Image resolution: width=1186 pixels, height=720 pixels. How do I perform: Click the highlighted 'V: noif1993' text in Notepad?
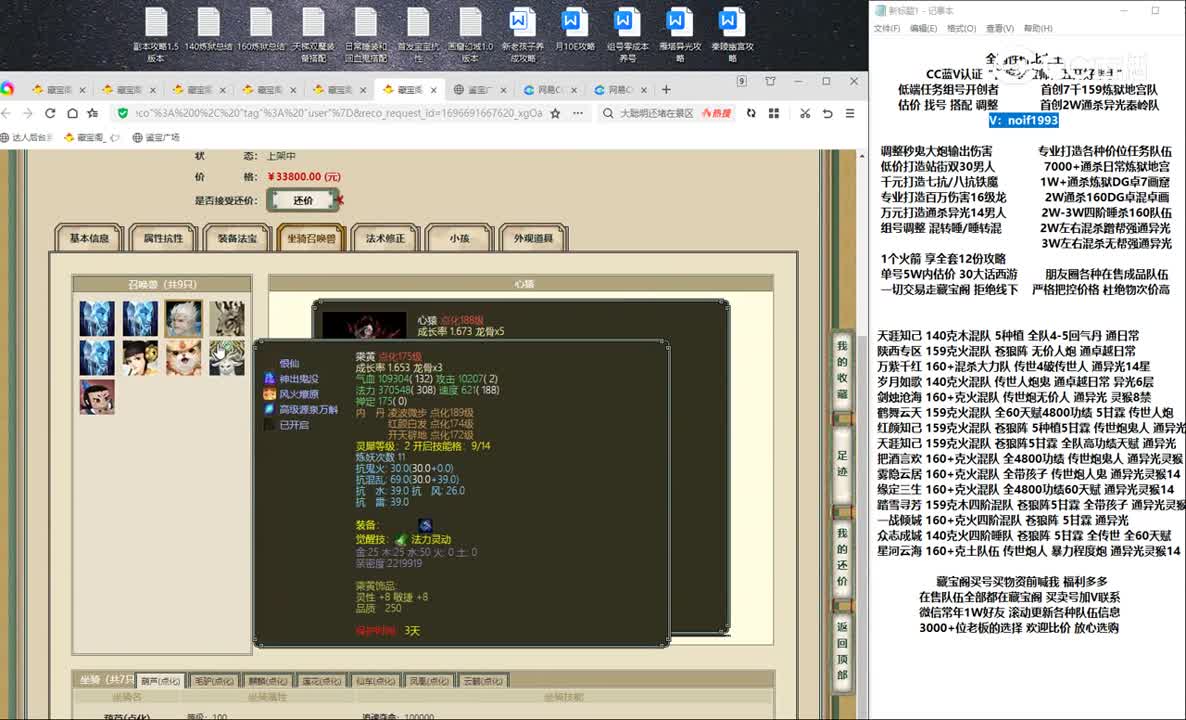[1023, 120]
